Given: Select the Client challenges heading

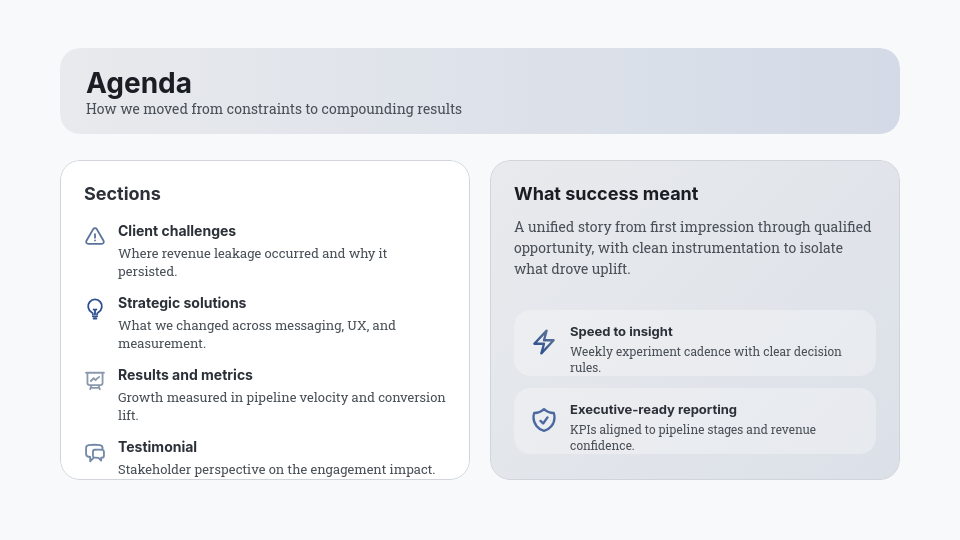Looking at the screenshot, I should pos(177,231).
